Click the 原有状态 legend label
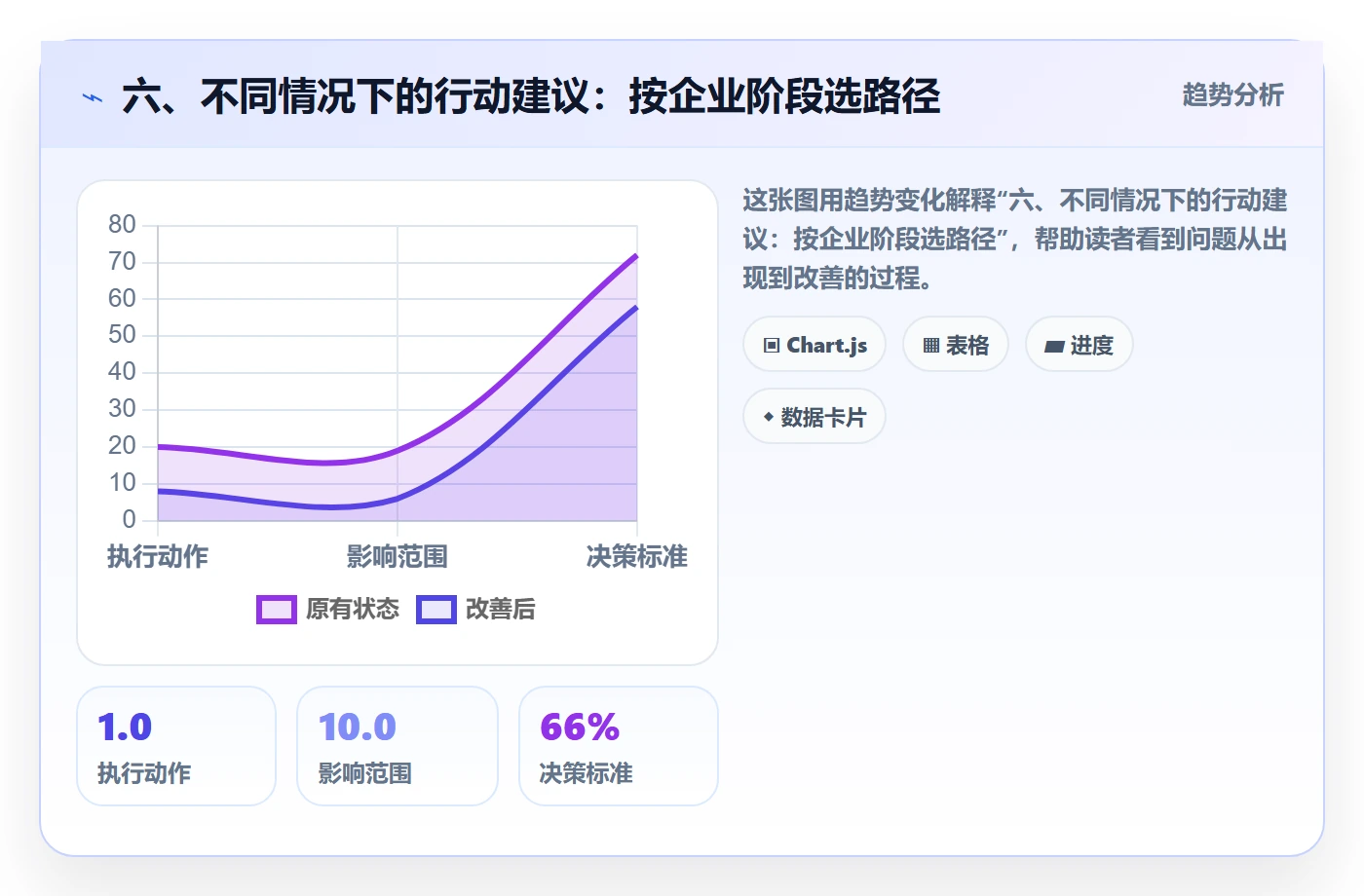The height and width of the screenshot is (896, 1364). 353,610
